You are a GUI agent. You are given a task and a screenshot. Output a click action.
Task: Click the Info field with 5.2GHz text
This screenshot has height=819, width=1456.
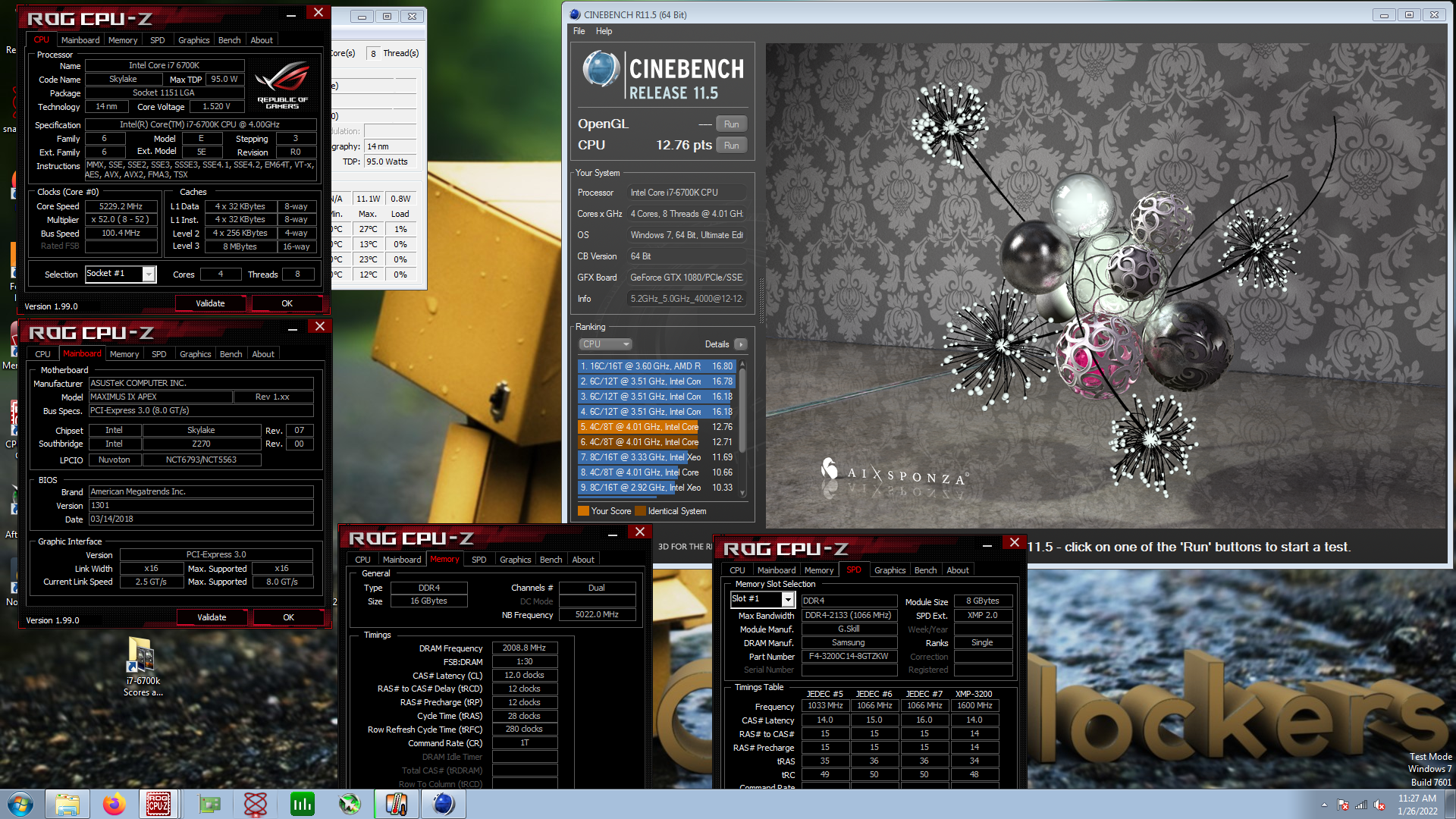pyautogui.click(x=687, y=299)
